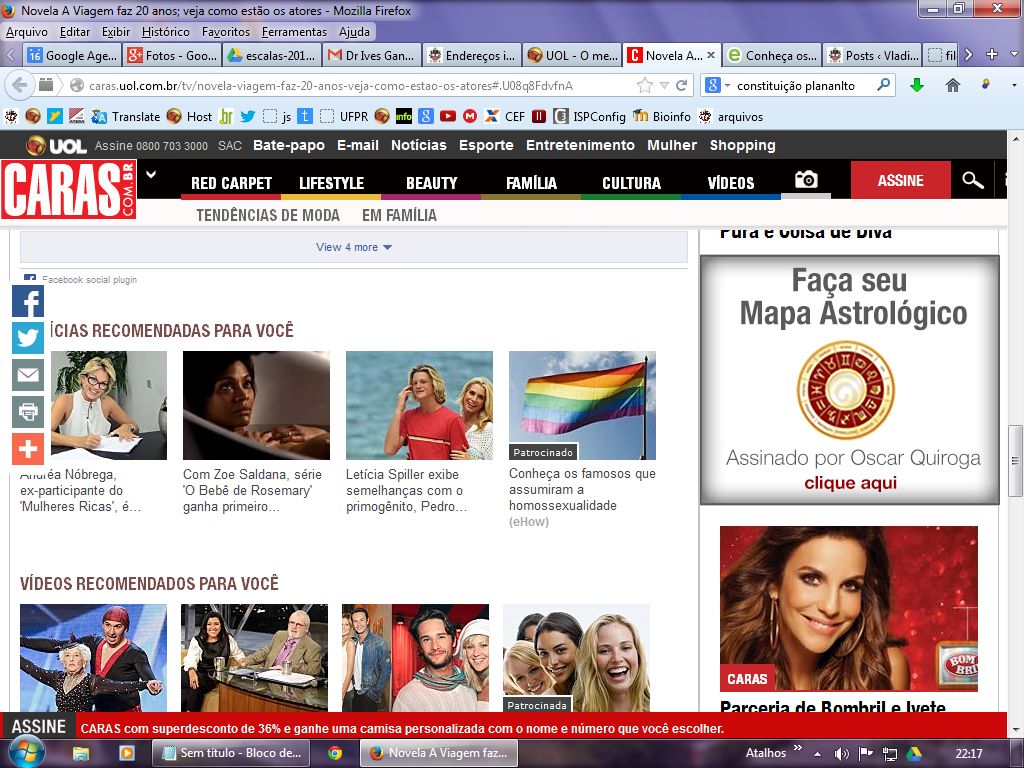Open Windows Explorer folder icon in taskbar
The height and width of the screenshot is (768, 1024).
coord(81,753)
